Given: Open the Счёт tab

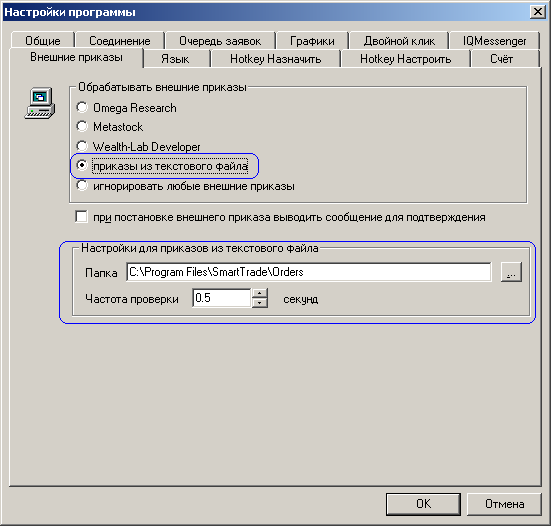Looking at the screenshot, I should (501, 59).
